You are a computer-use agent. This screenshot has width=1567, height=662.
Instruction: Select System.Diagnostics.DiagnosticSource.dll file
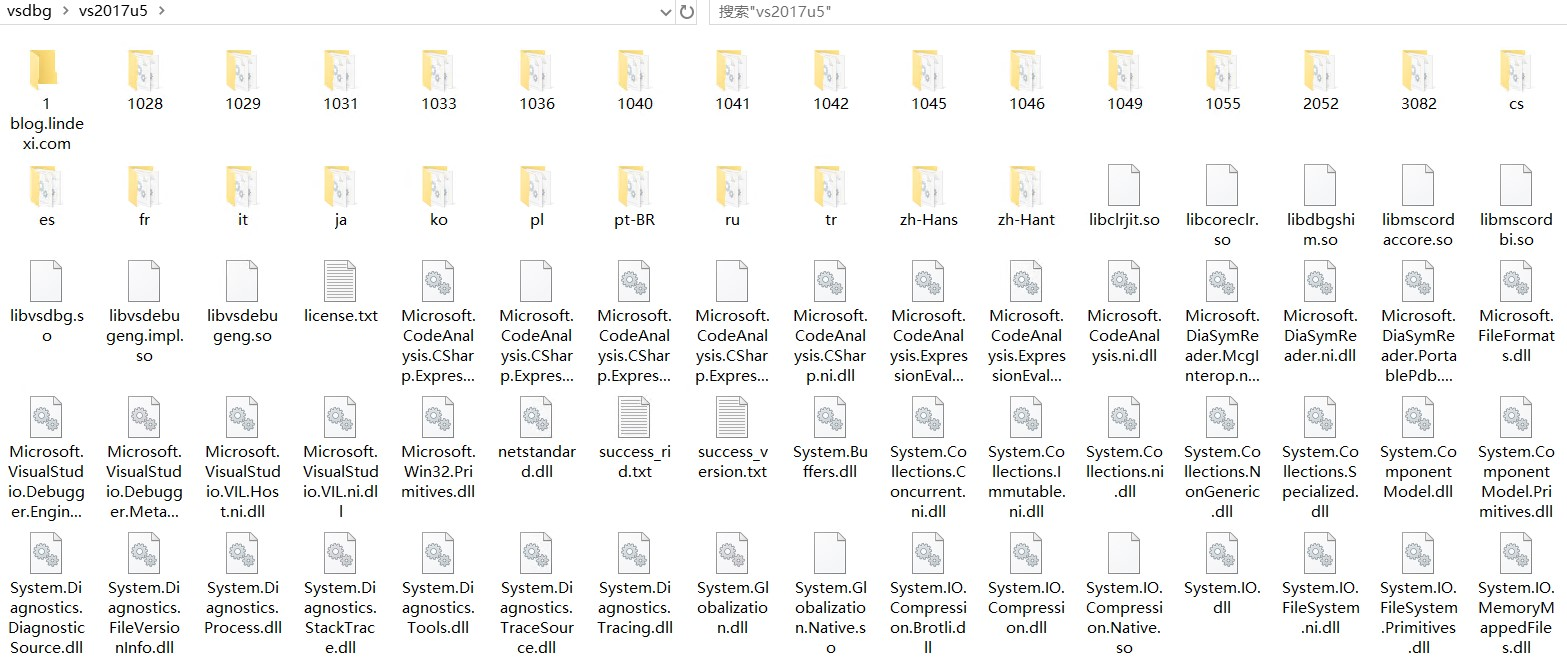[x=47, y=594]
